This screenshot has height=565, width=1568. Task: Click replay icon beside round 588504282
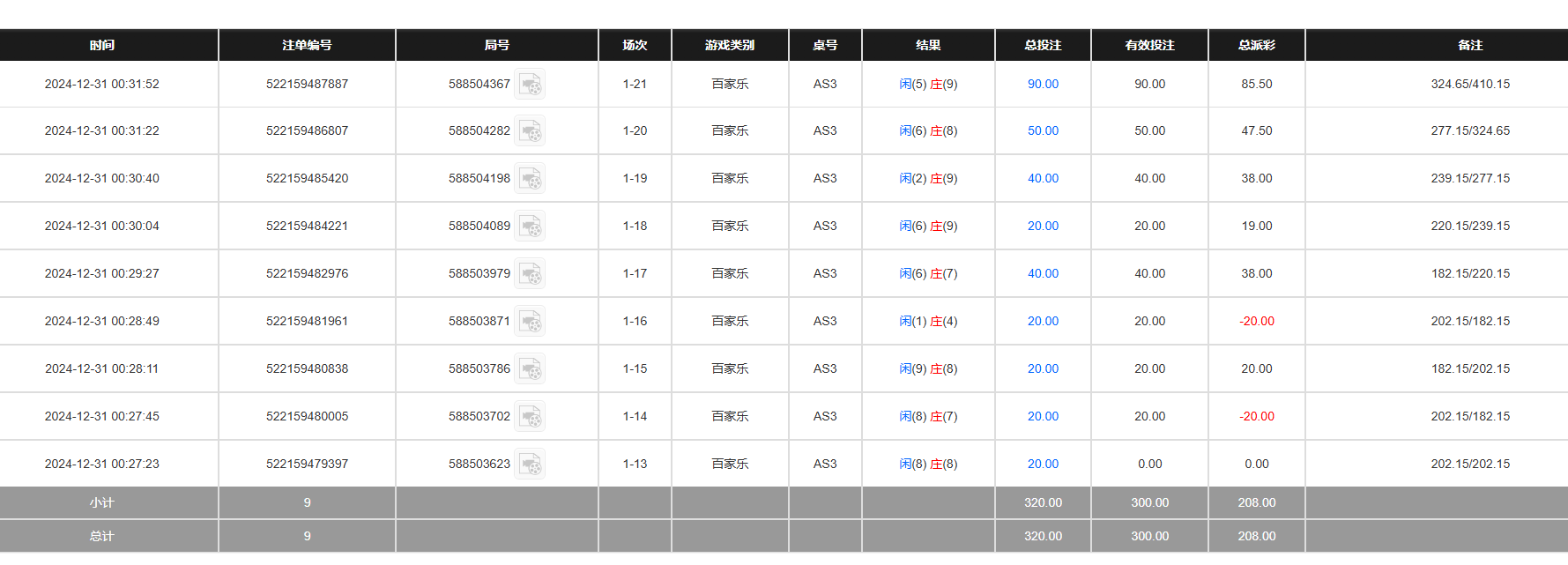[x=530, y=131]
